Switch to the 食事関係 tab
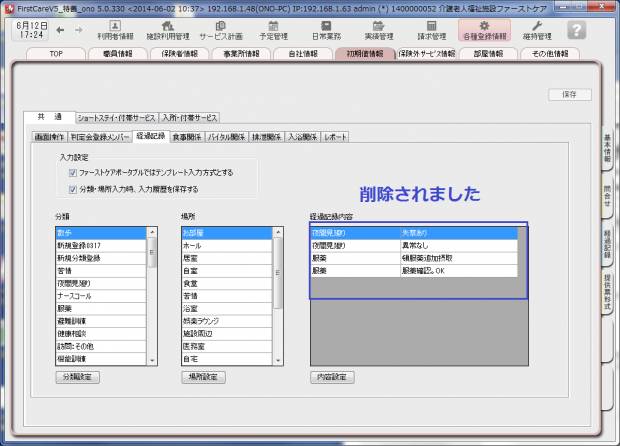 tap(187, 135)
